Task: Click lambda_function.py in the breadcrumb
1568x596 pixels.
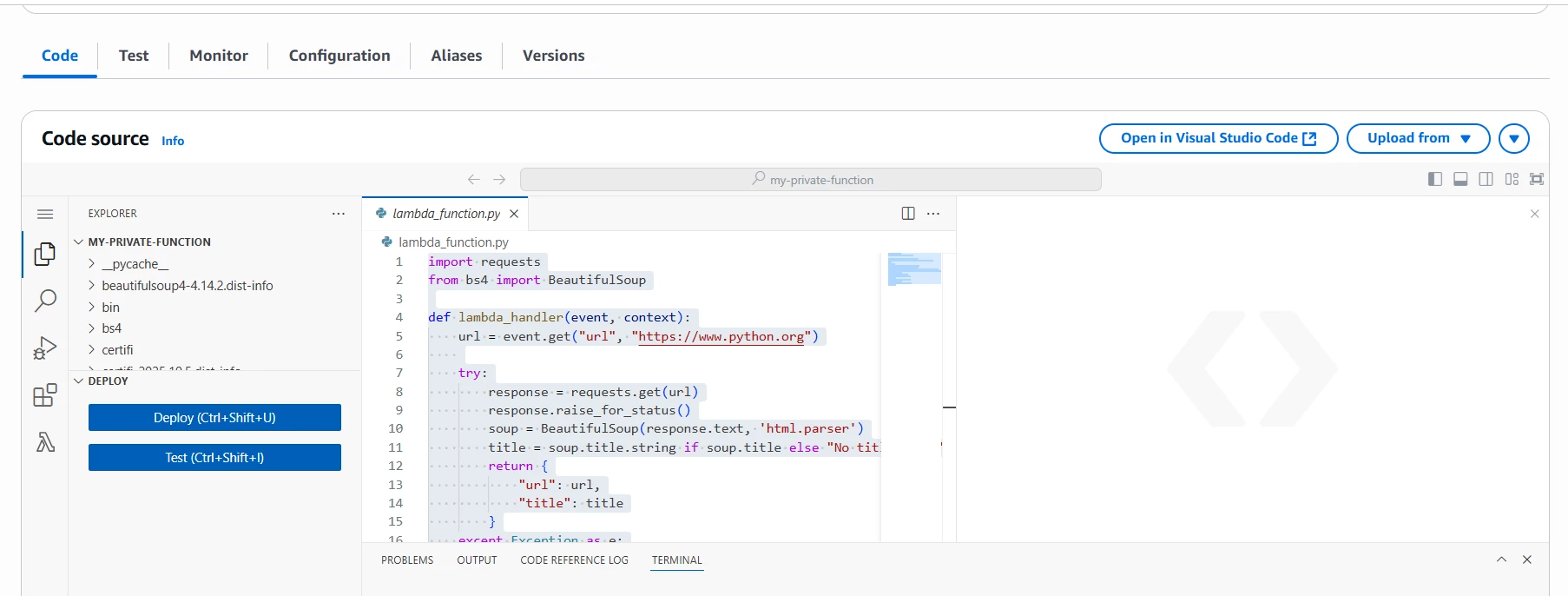Action: (x=453, y=242)
